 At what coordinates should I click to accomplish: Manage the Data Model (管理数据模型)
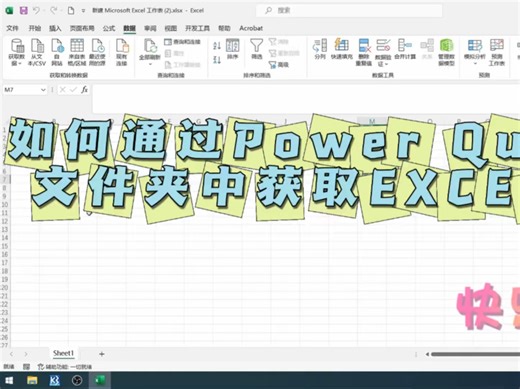[x=446, y=52]
